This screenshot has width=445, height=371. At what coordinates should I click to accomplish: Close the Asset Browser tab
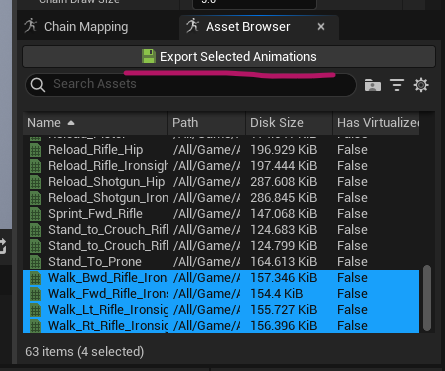321,27
